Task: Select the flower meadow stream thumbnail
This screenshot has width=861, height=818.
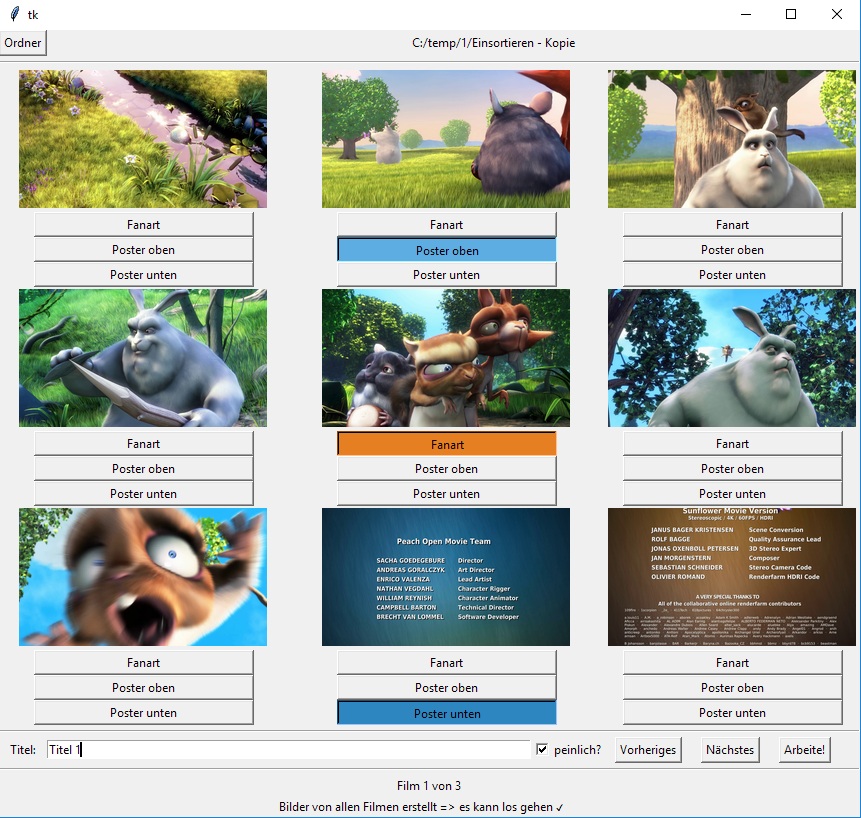Action: click(143, 139)
